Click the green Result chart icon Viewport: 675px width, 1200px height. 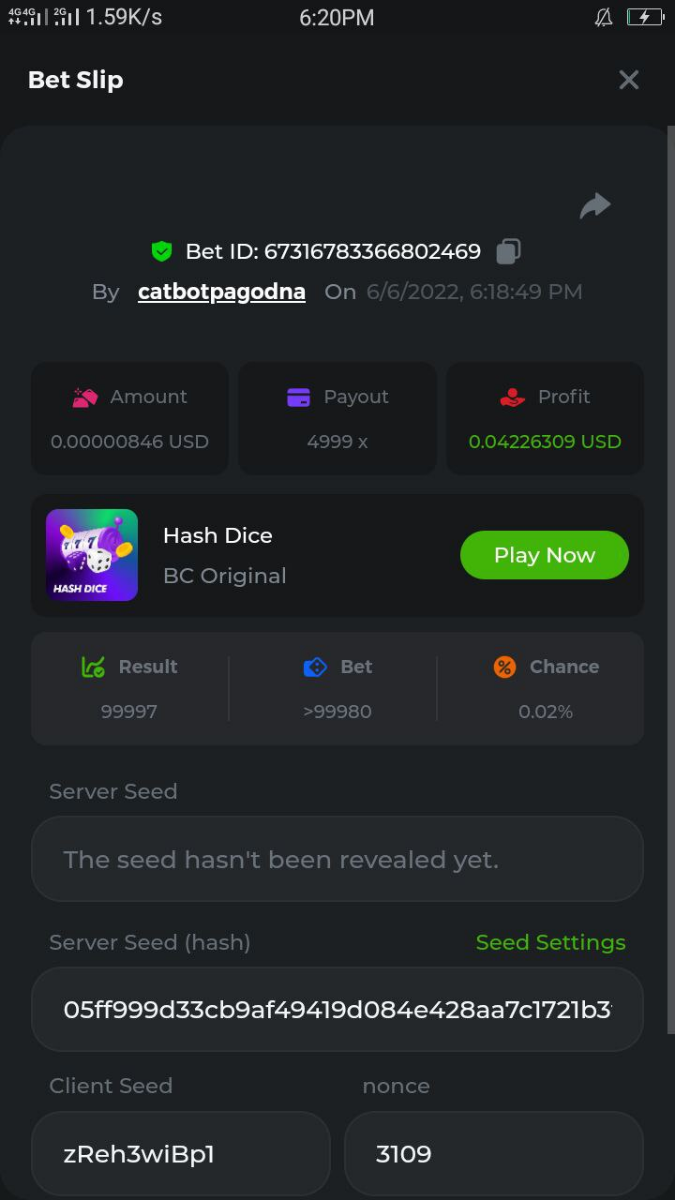click(x=93, y=667)
